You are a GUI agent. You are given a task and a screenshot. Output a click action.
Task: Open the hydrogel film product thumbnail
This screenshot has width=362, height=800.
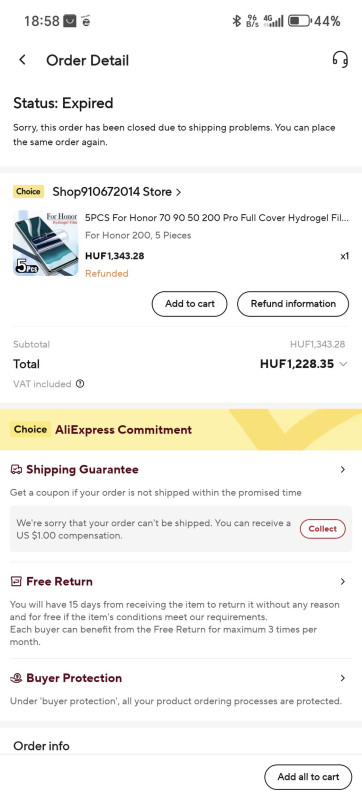[x=46, y=243]
